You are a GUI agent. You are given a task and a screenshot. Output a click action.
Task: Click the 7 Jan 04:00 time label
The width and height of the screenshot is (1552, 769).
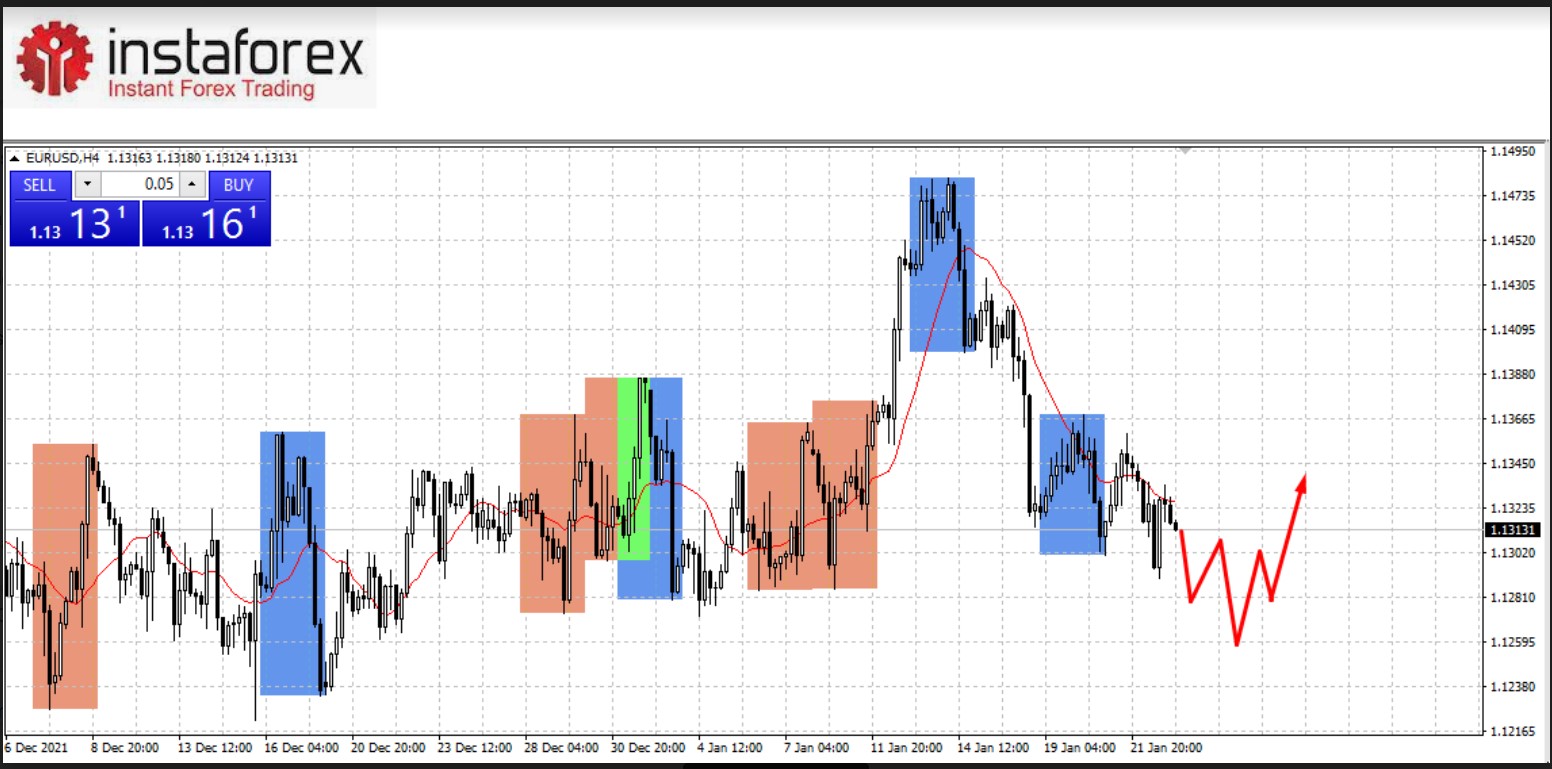[817, 748]
